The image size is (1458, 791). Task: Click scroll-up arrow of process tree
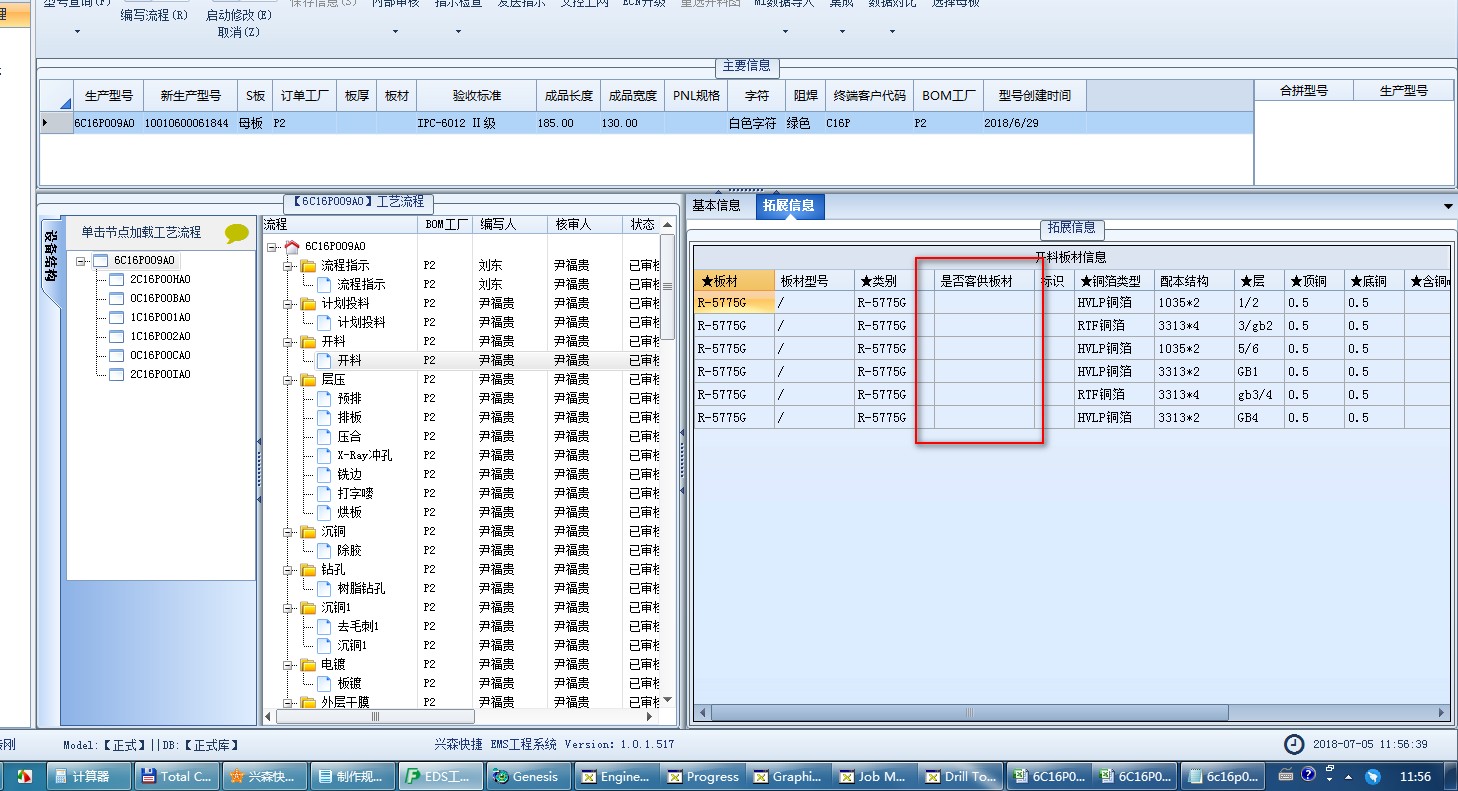click(668, 226)
